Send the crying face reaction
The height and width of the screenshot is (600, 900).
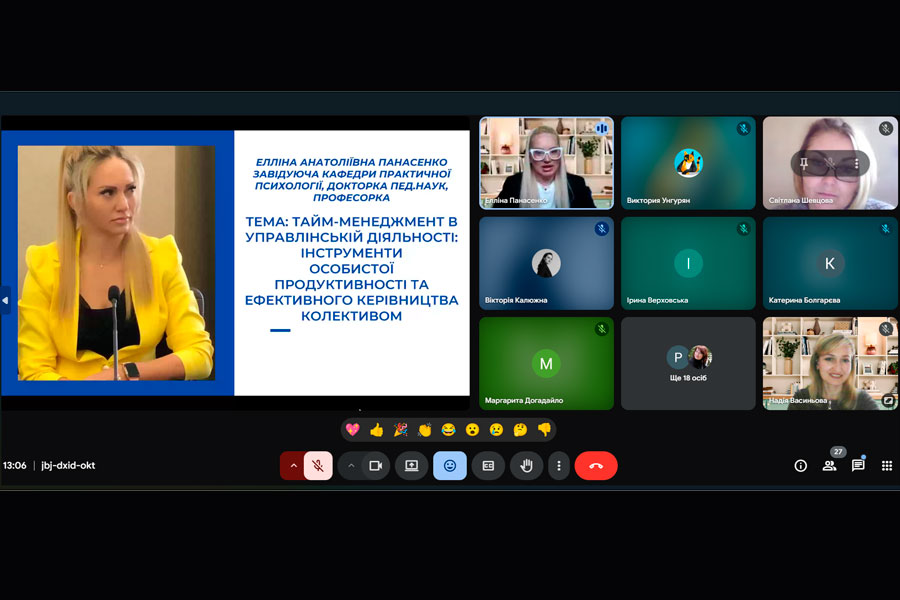click(496, 429)
